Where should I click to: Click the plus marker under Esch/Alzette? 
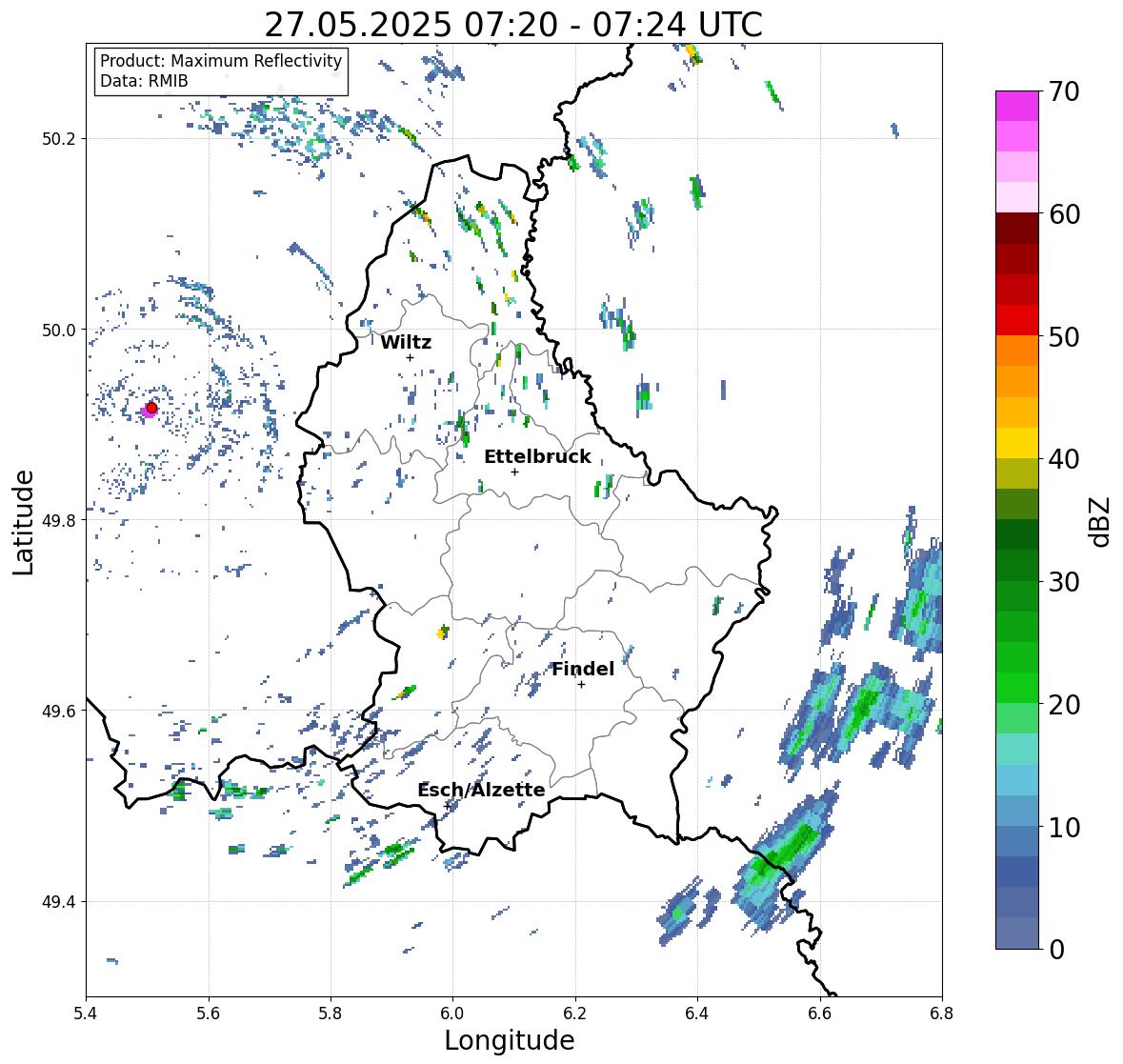448,806
